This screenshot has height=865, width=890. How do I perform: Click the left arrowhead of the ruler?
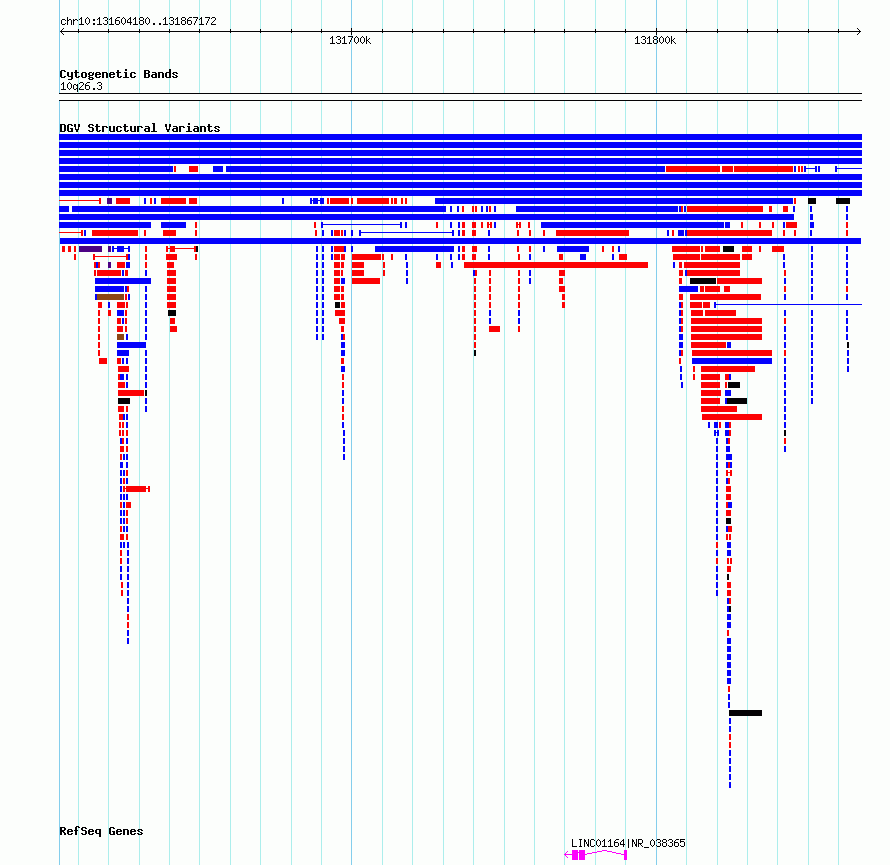[62, 32]
